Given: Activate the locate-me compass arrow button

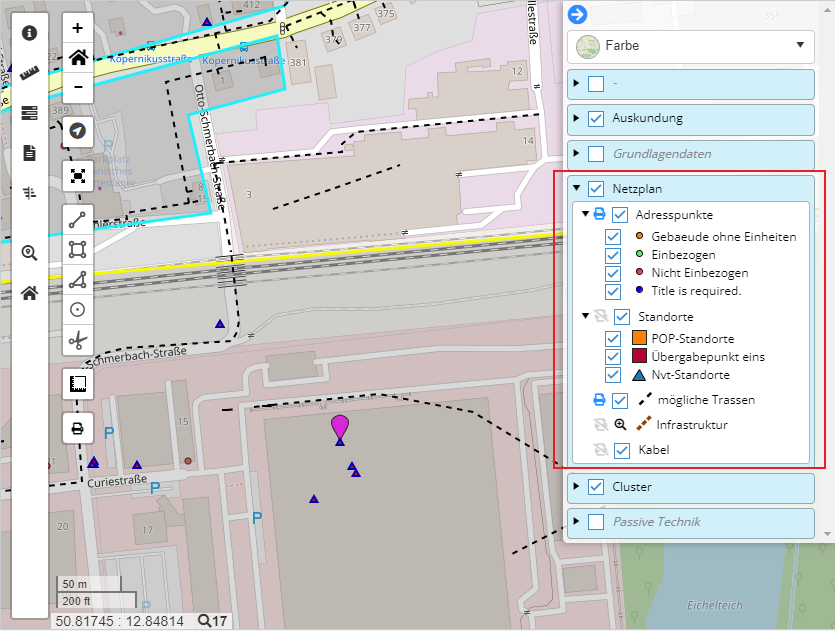Looking at the screenshot, I should [x=78, y=131].
